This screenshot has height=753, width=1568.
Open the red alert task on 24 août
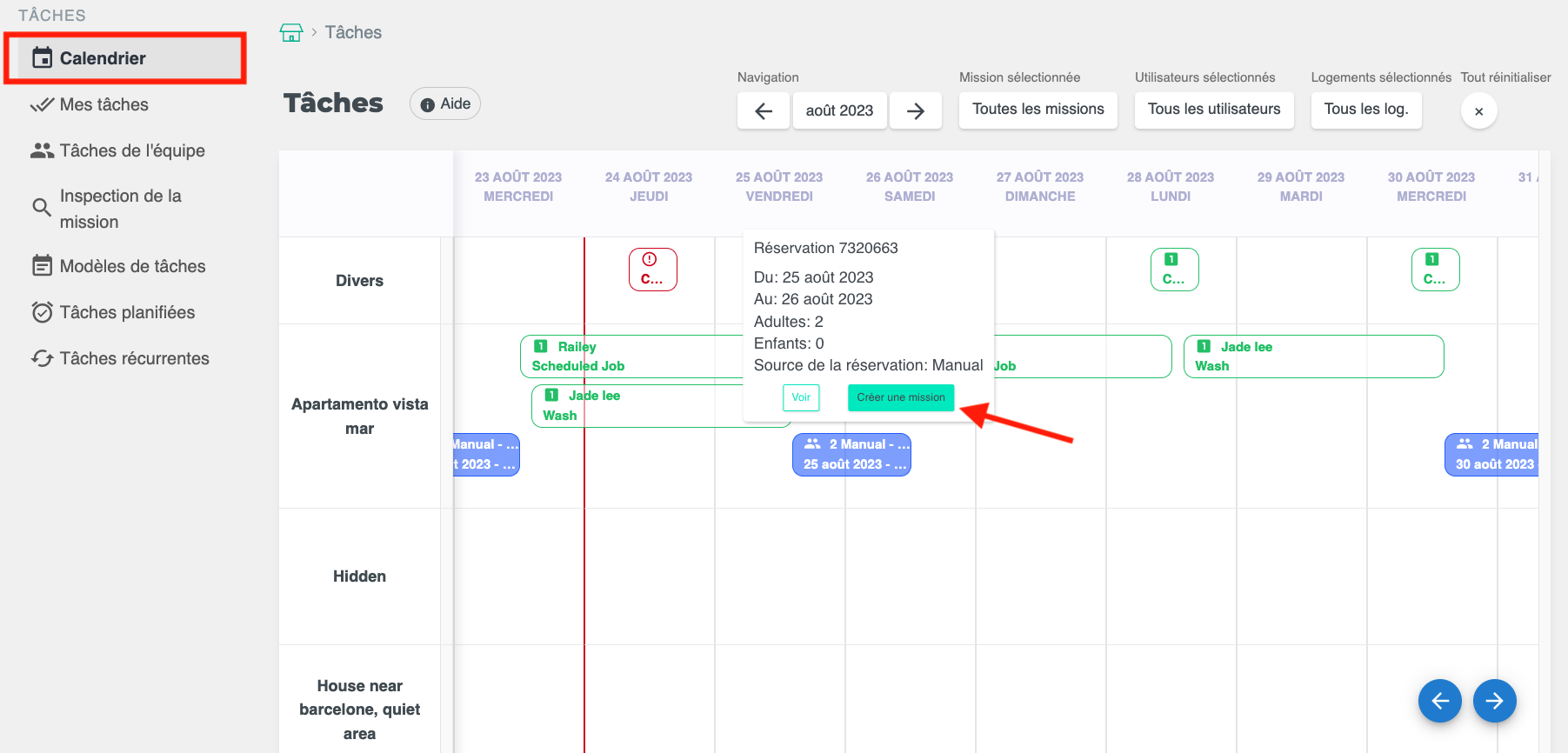point(652,270)
